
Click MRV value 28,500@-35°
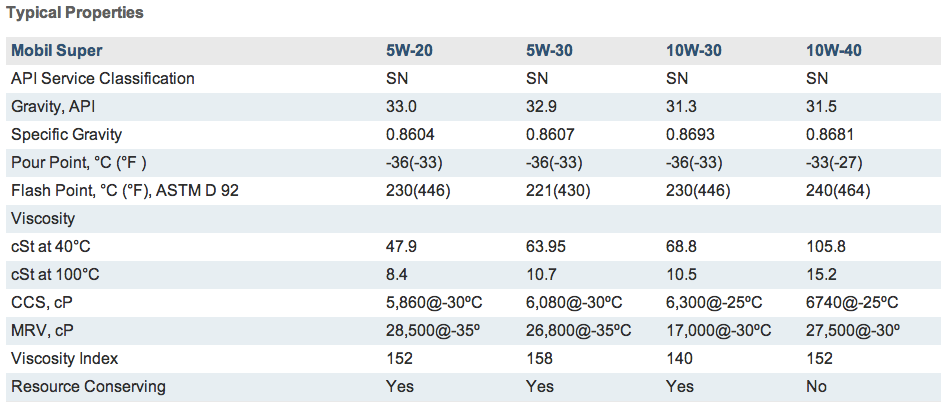433,330
